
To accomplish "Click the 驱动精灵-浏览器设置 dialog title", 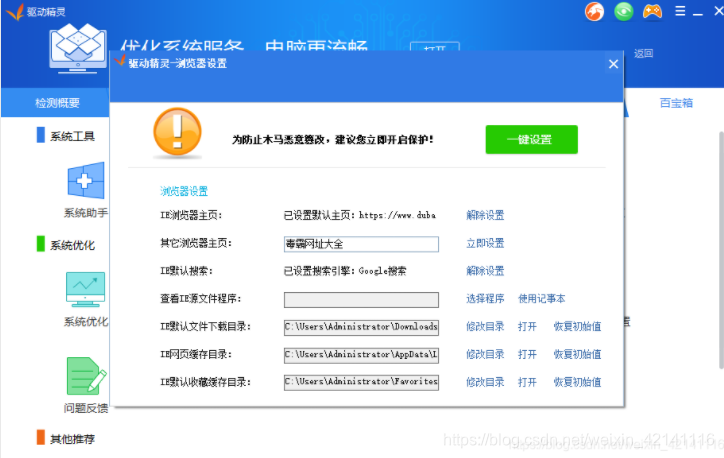I will [x=177, y=63].
